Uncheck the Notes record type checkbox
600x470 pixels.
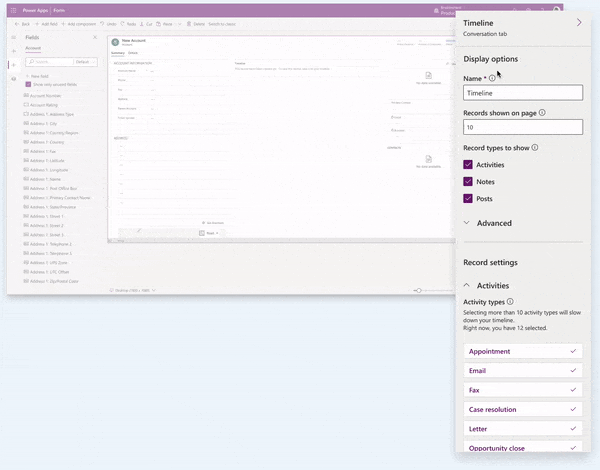tap(470, 182)
